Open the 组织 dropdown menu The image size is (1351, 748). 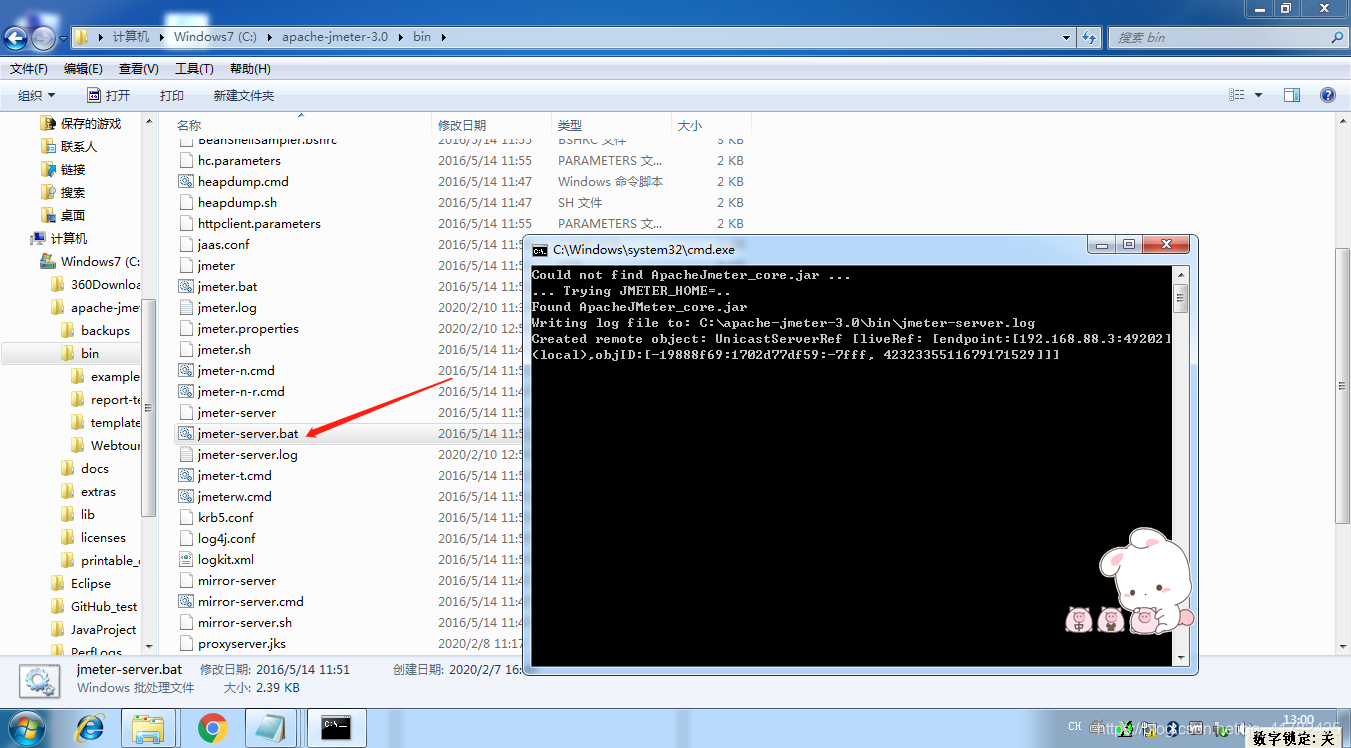pyautogui.click(x=37, y=95)
